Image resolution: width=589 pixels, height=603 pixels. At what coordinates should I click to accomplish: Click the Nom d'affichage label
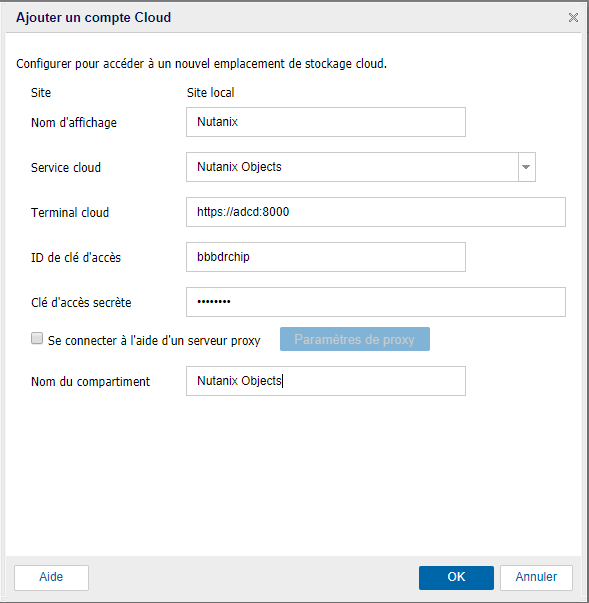74,123
